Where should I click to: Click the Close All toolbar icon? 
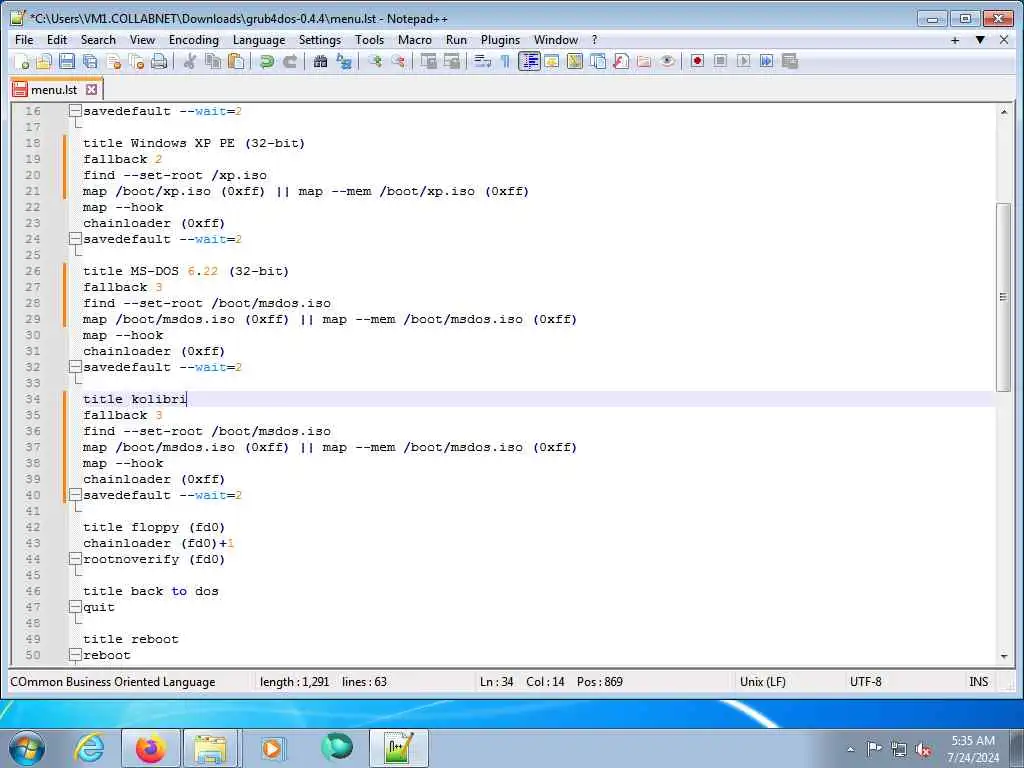click(x=136, y=61)
